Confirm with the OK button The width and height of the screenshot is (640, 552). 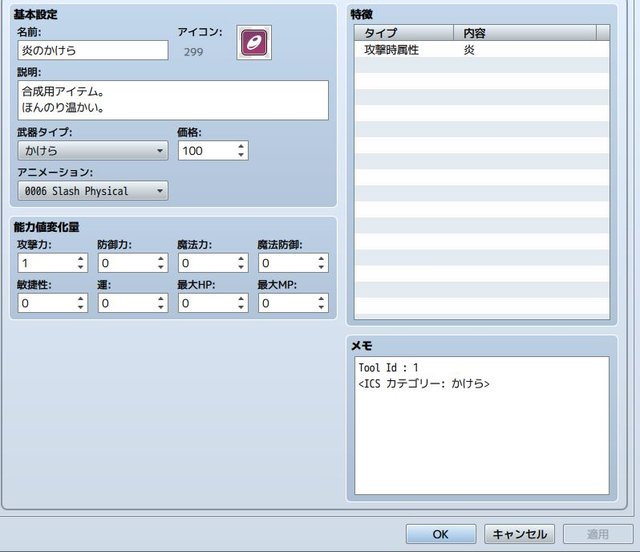point(441,534)
